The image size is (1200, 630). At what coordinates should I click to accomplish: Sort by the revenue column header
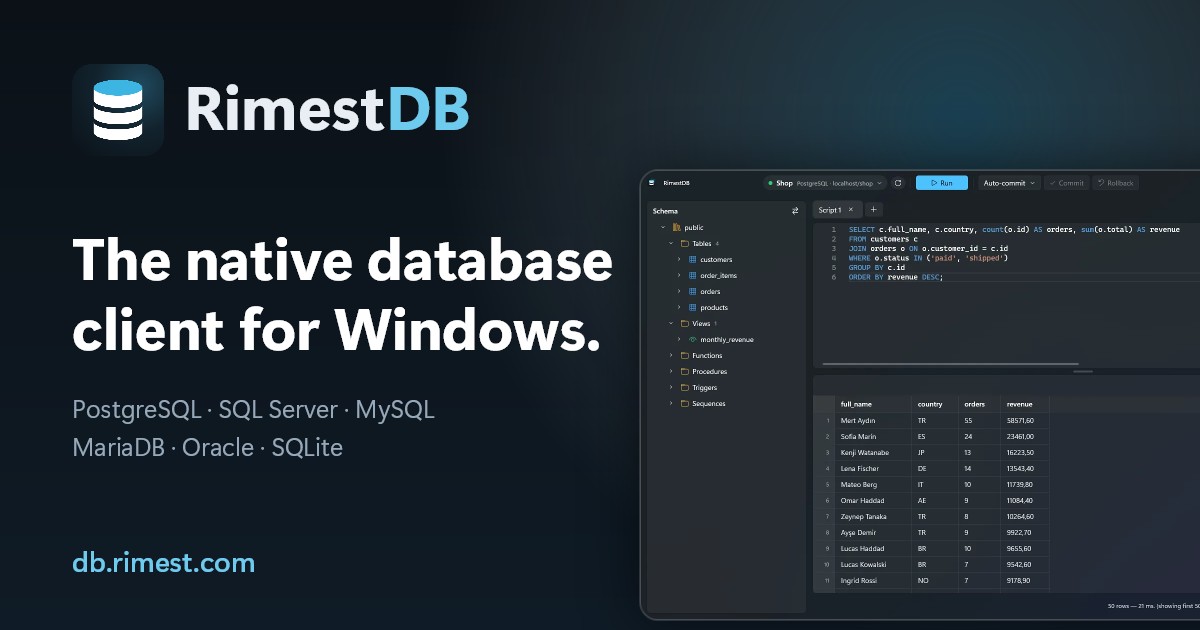pos(1024,404)
